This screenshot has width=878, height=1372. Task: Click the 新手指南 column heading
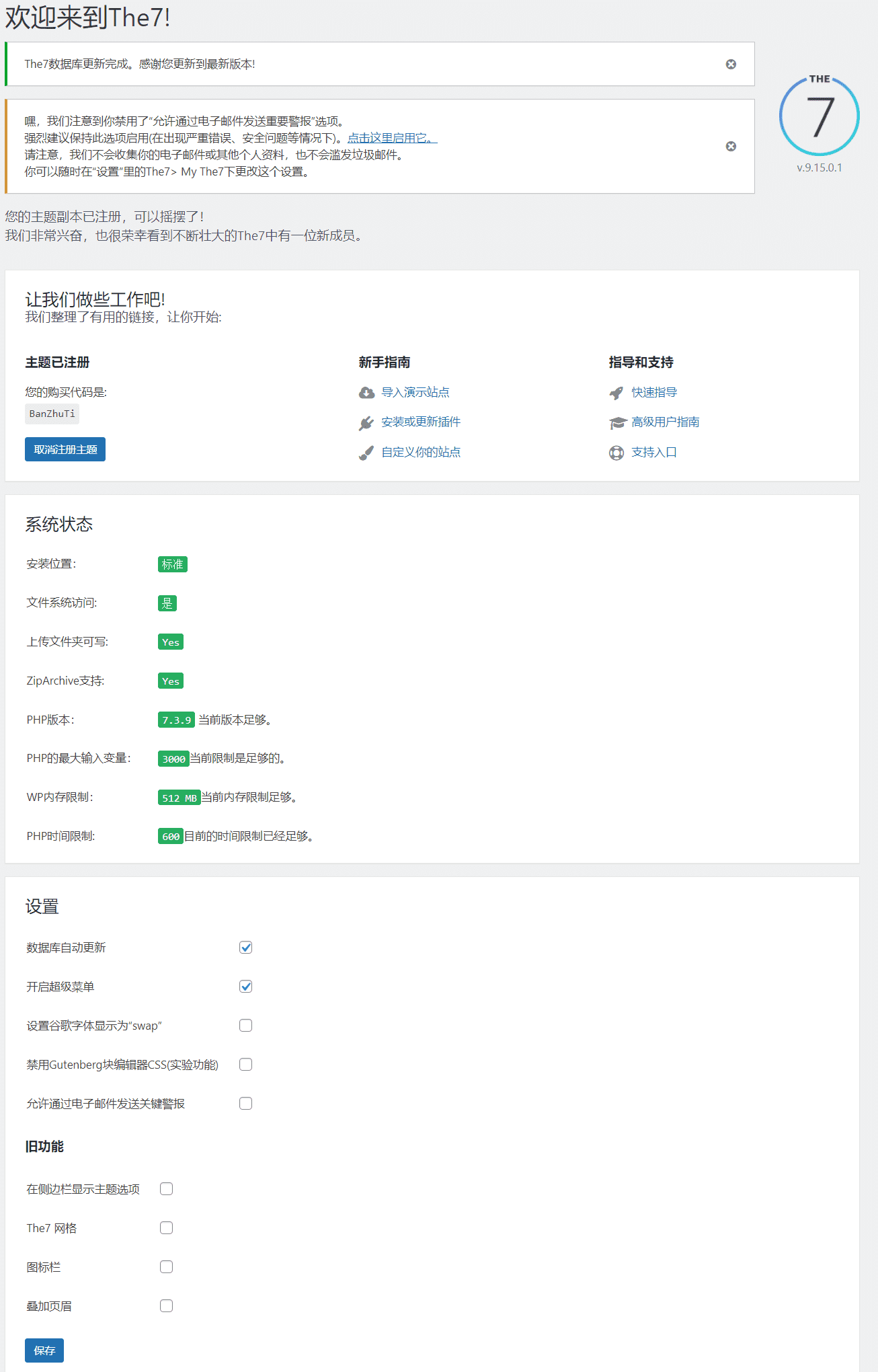pyautogui.click(x=385, y=363)
